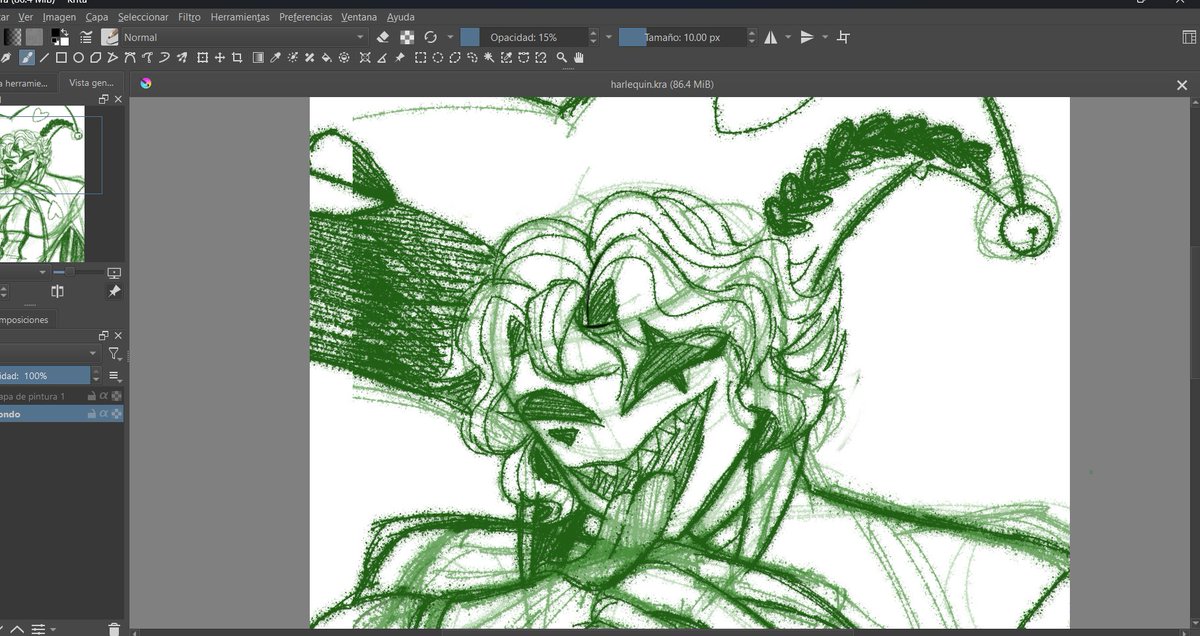Open dropdown arrow after reload preset
The image size is (1200, 636).
tap(450, 37)
